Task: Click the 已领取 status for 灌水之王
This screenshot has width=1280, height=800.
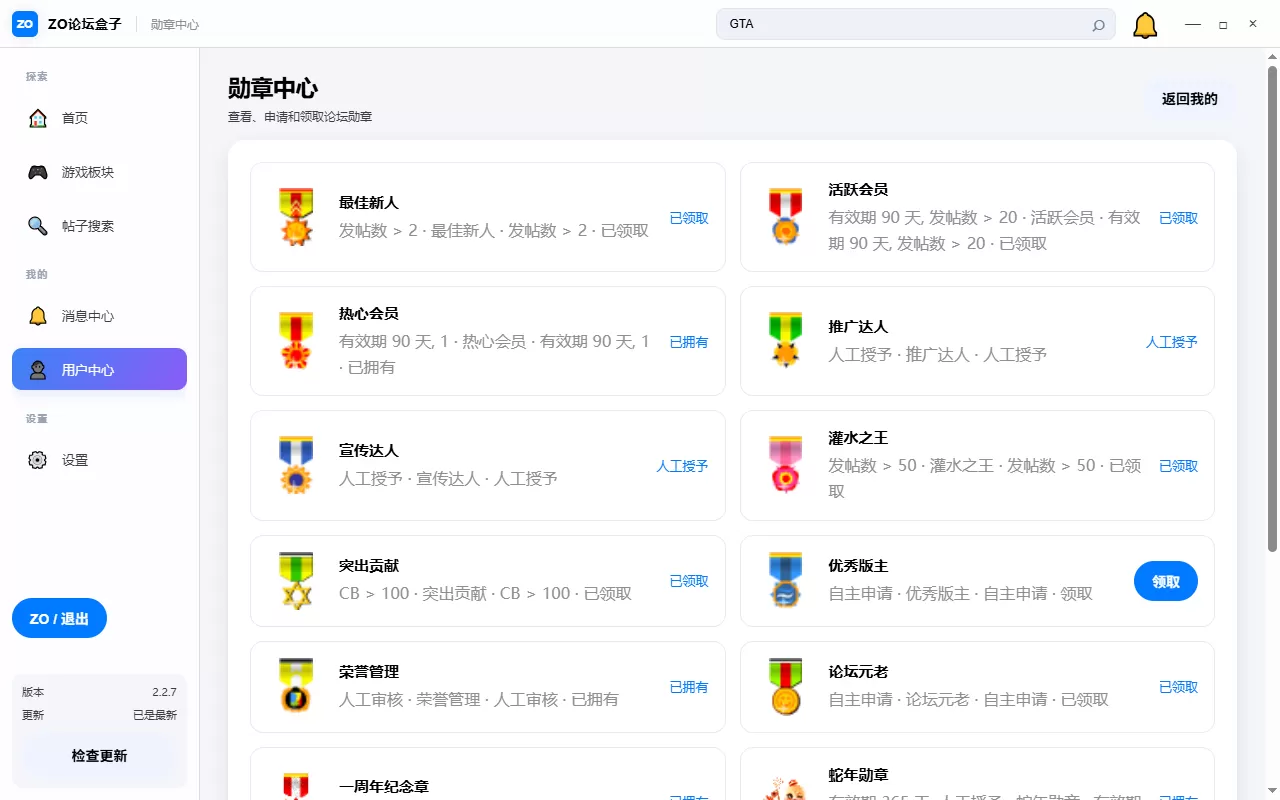Action: 1178,466
